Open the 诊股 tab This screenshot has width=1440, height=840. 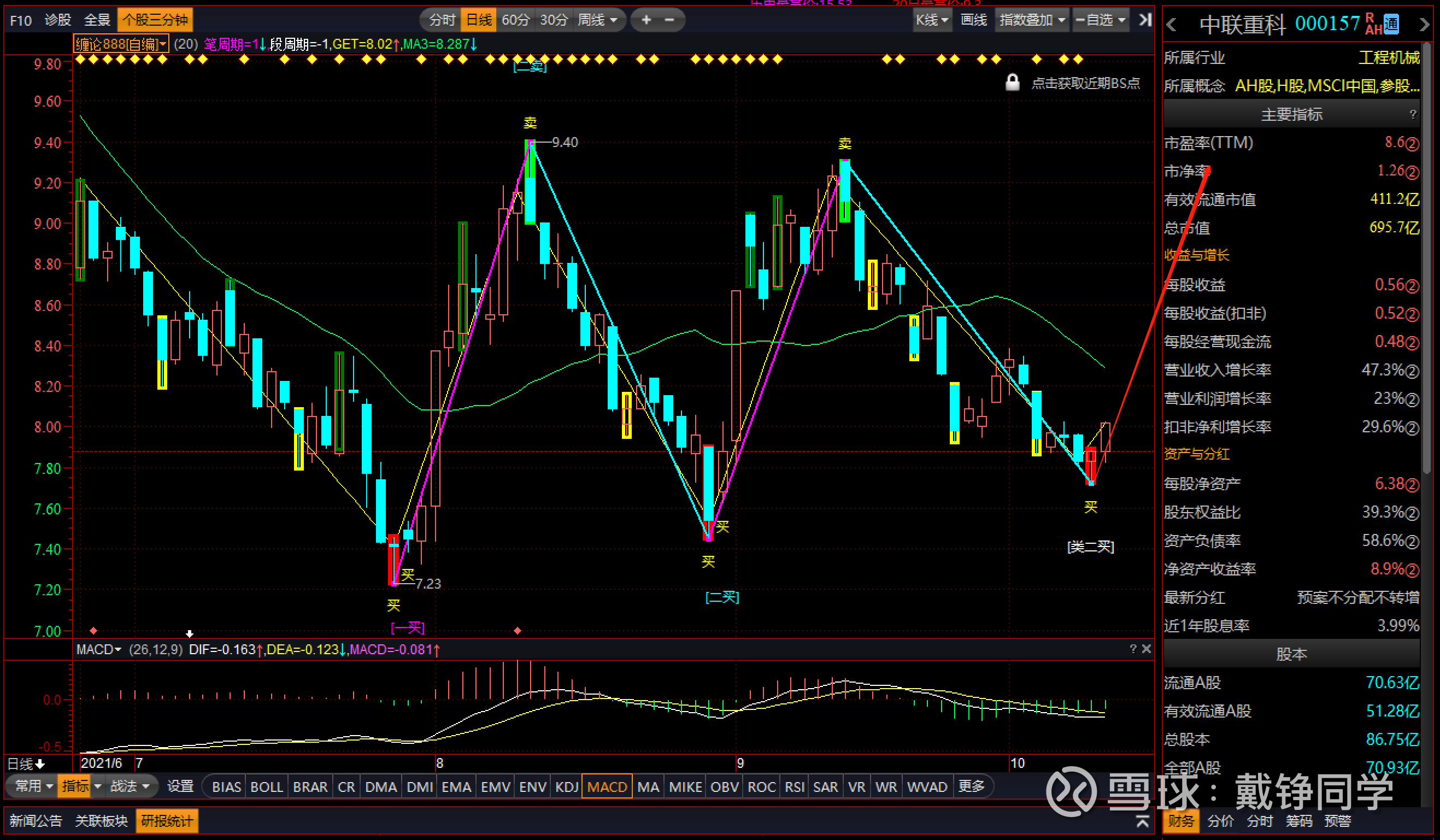pyautogui.click(x=57, y=20)
